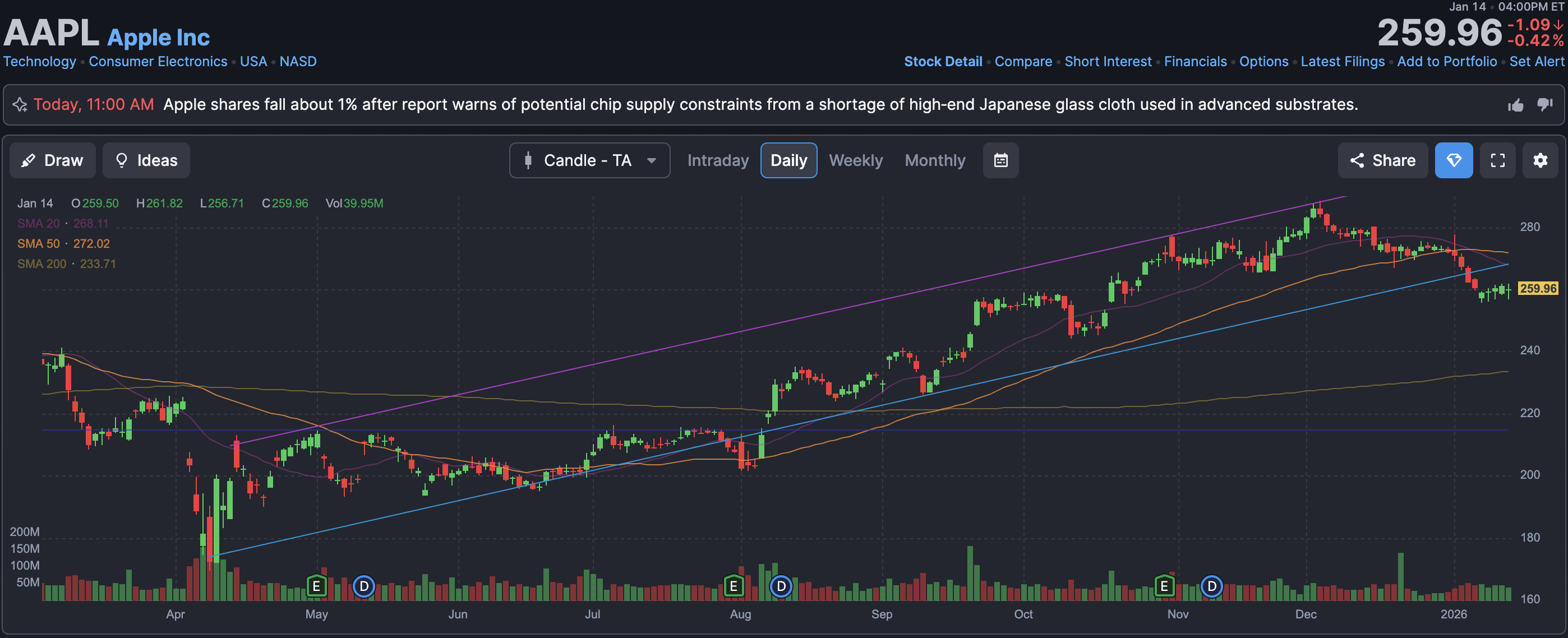Click the Consumer Electronics industry link
Screen dimensions: 1568x638
[x=158, y=62]
